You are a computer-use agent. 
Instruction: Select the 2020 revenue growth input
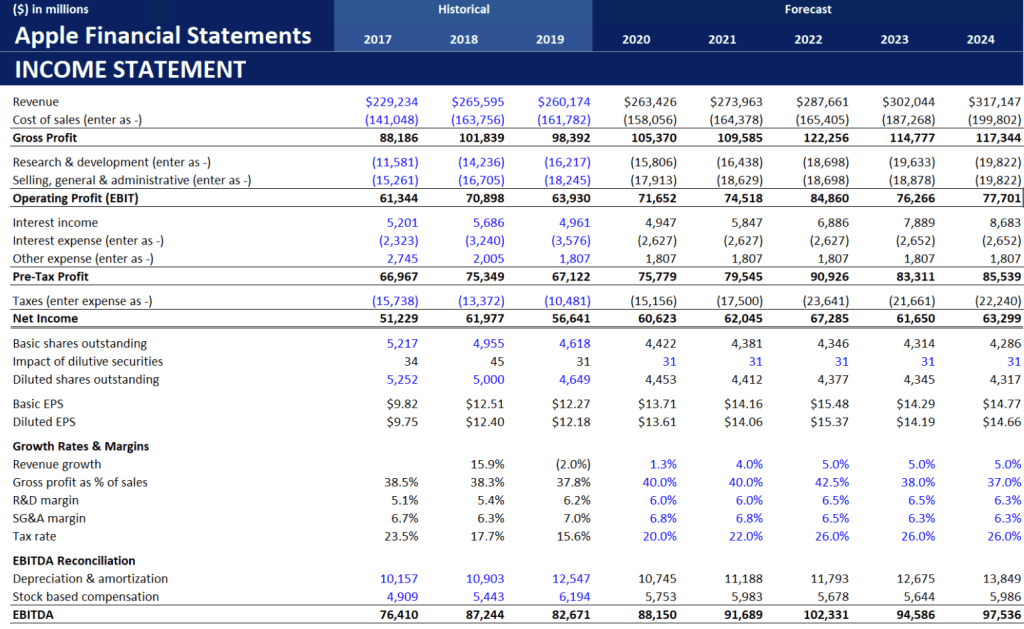click(662, 465)
